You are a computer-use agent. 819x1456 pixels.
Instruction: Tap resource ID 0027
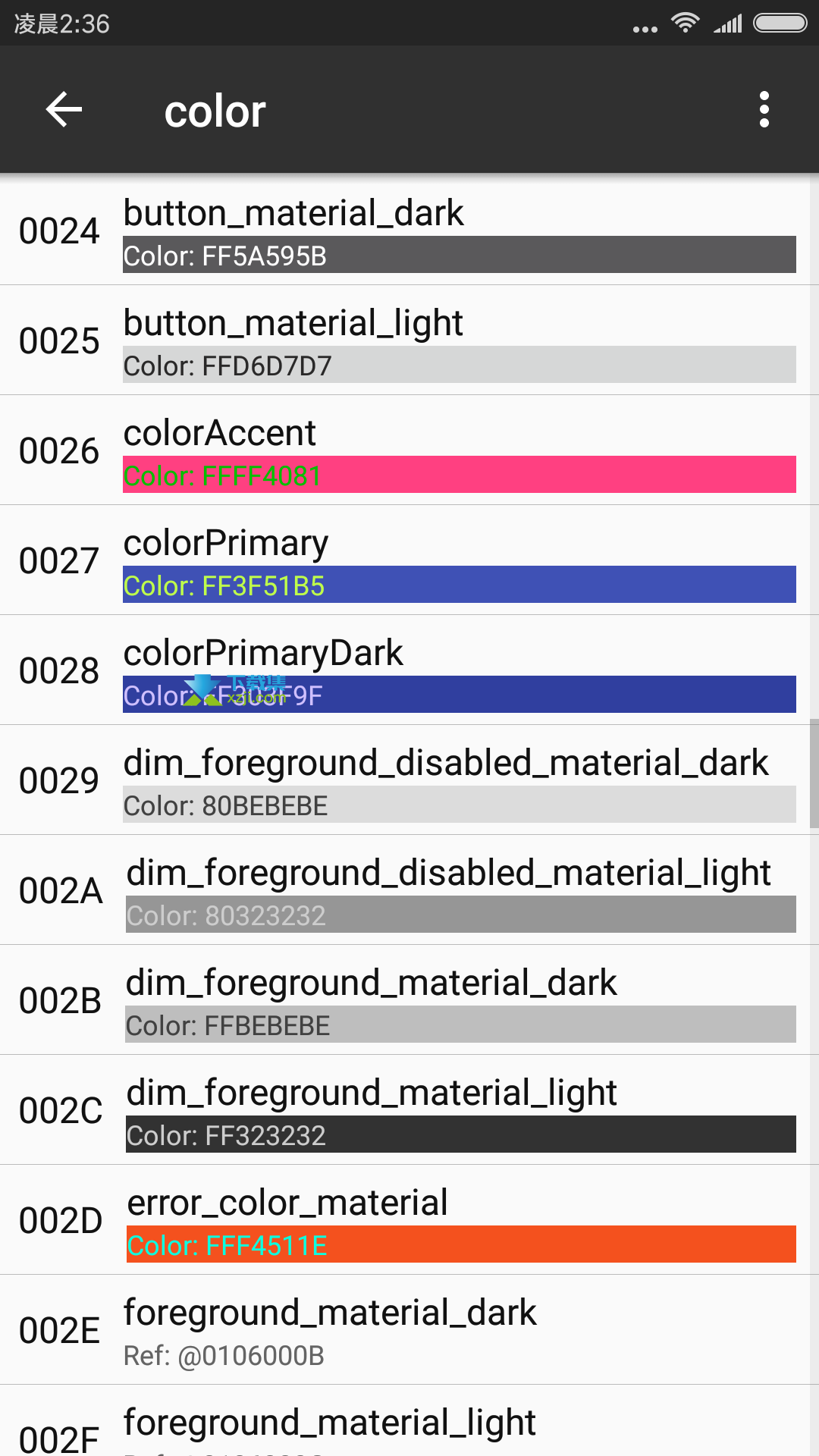59,561
